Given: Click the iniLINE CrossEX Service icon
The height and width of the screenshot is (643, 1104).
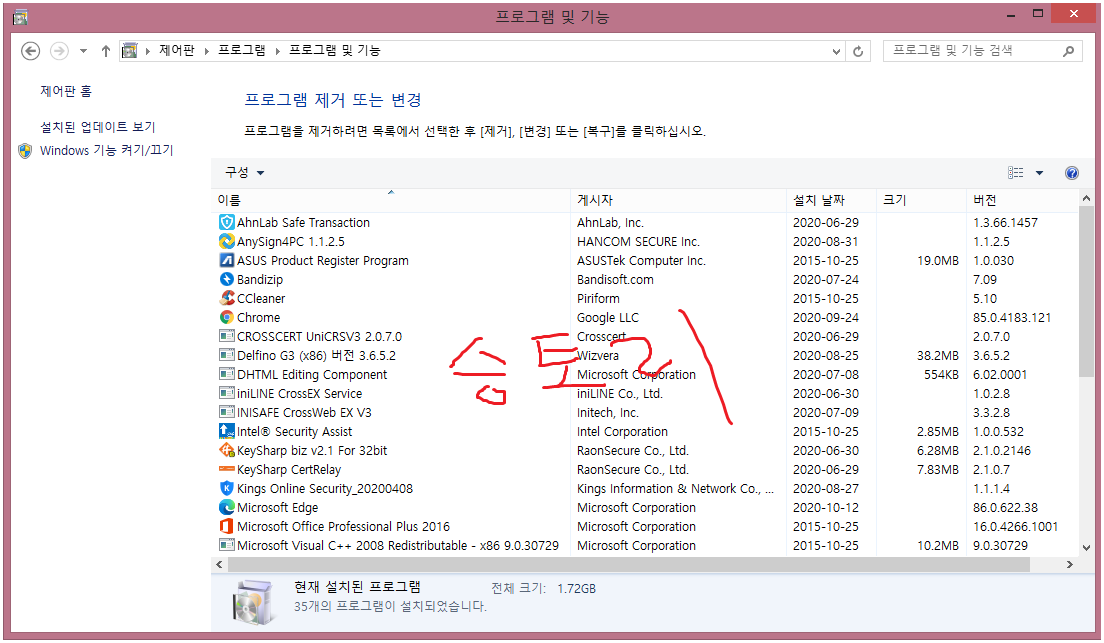Looking at the screenshot, I should click(227, 394).
